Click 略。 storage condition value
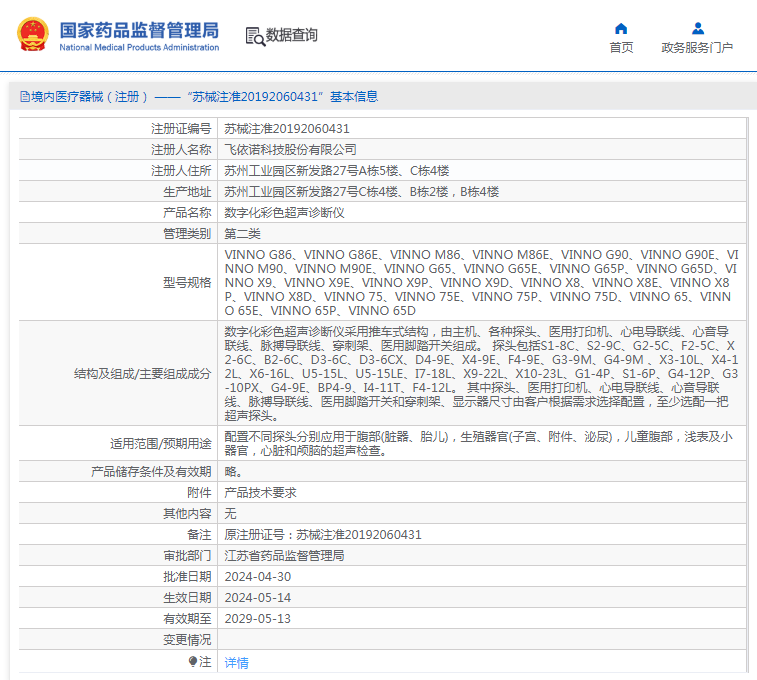Image resolution: width=757 pixels, height=680 pixels. 233,472
